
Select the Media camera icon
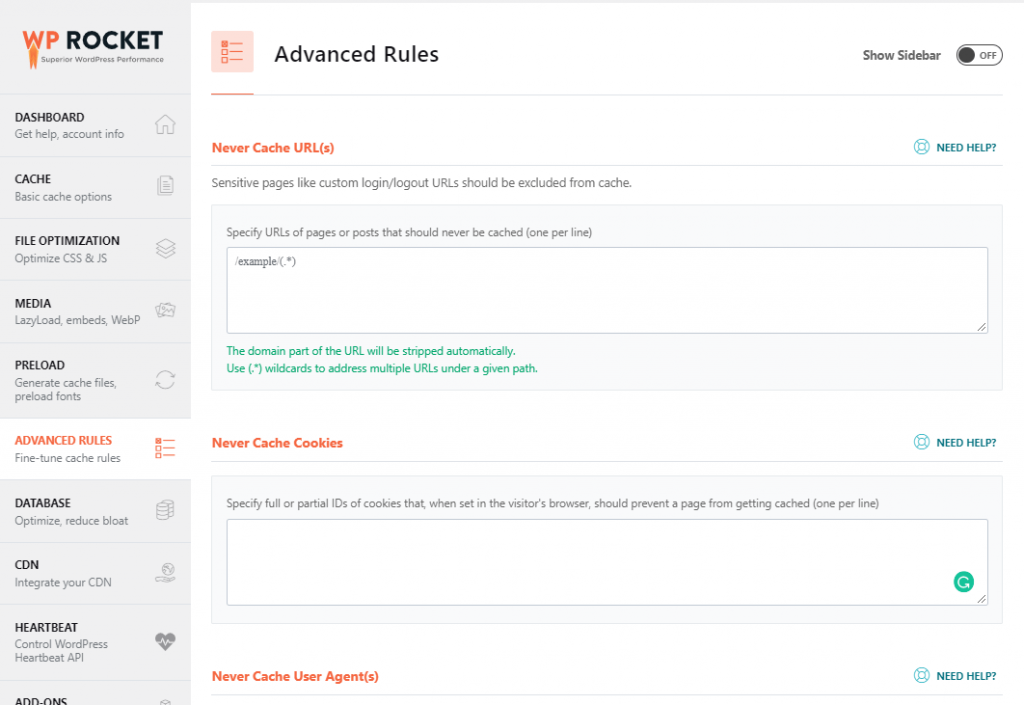point(165,310)
